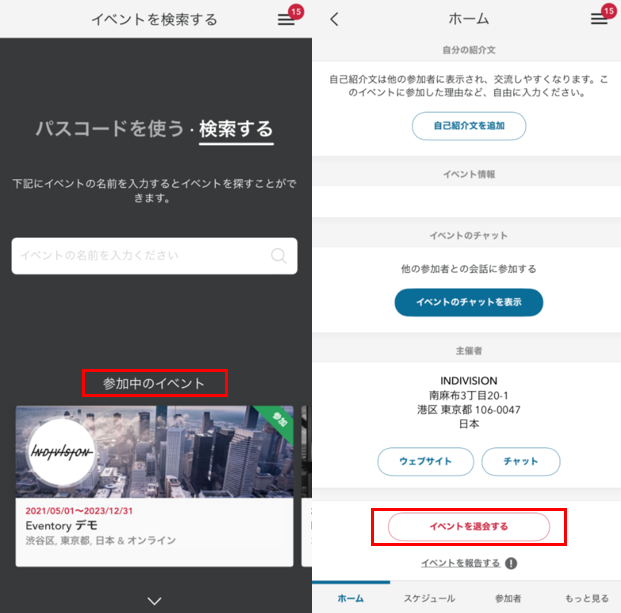621x613 pixels.
Task: Select the 検索する mode tab
Action: [x=236, y=129]
